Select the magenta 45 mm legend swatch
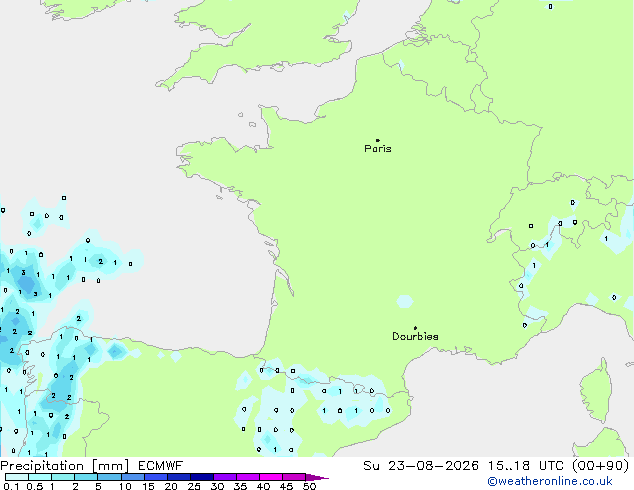The width and height of the screenshot is (634, 490). coord(294,477)
